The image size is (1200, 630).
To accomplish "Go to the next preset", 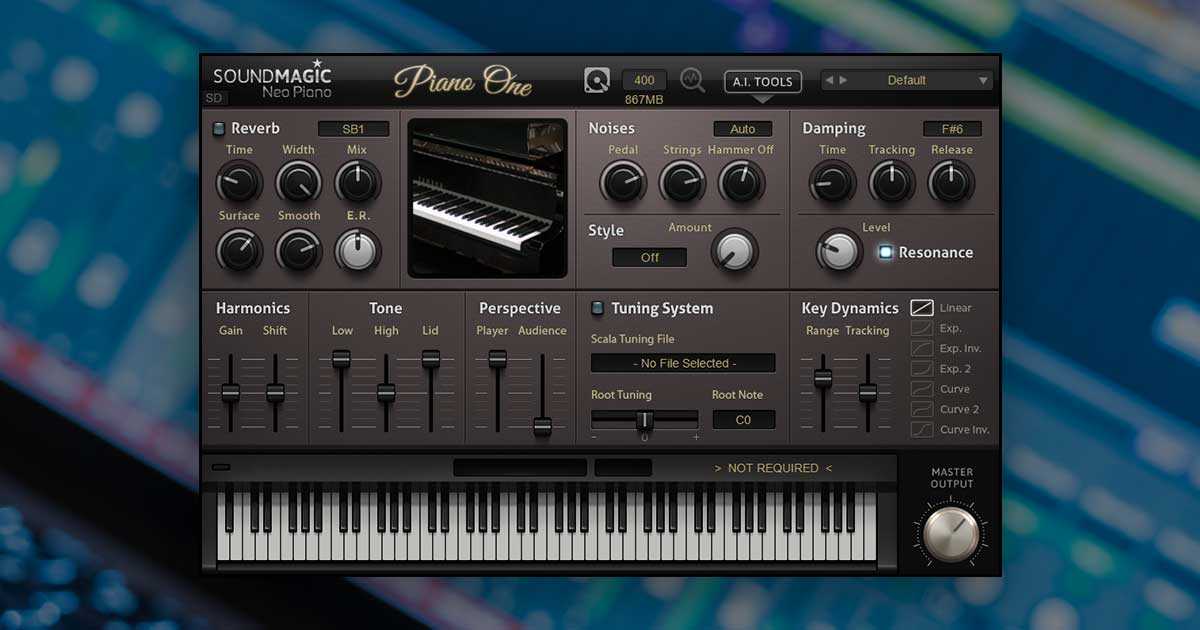I will coord(843,80).
